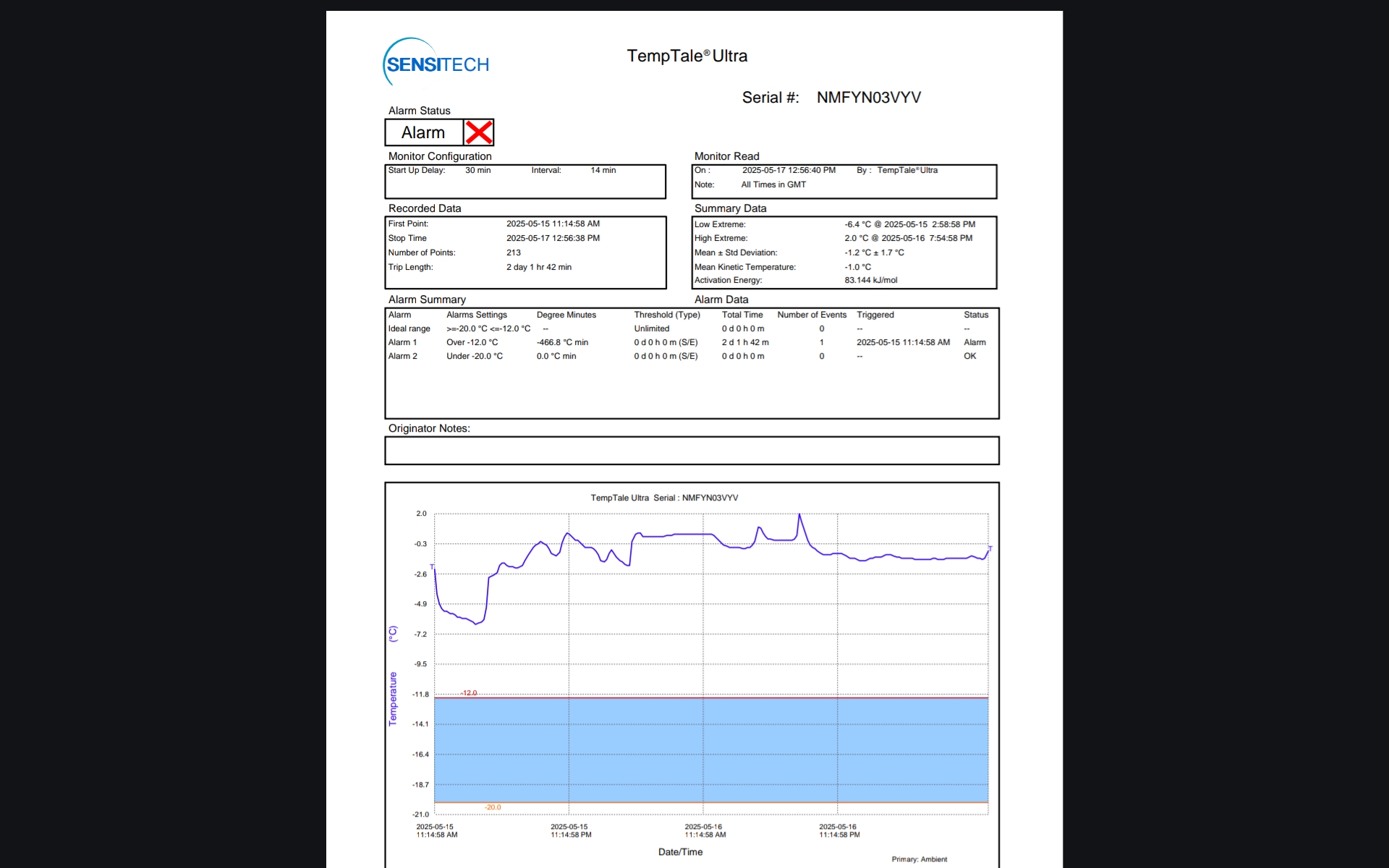Click x-axis label '2025-05-15 11:14:58 PM'

[x=570, y=830]
